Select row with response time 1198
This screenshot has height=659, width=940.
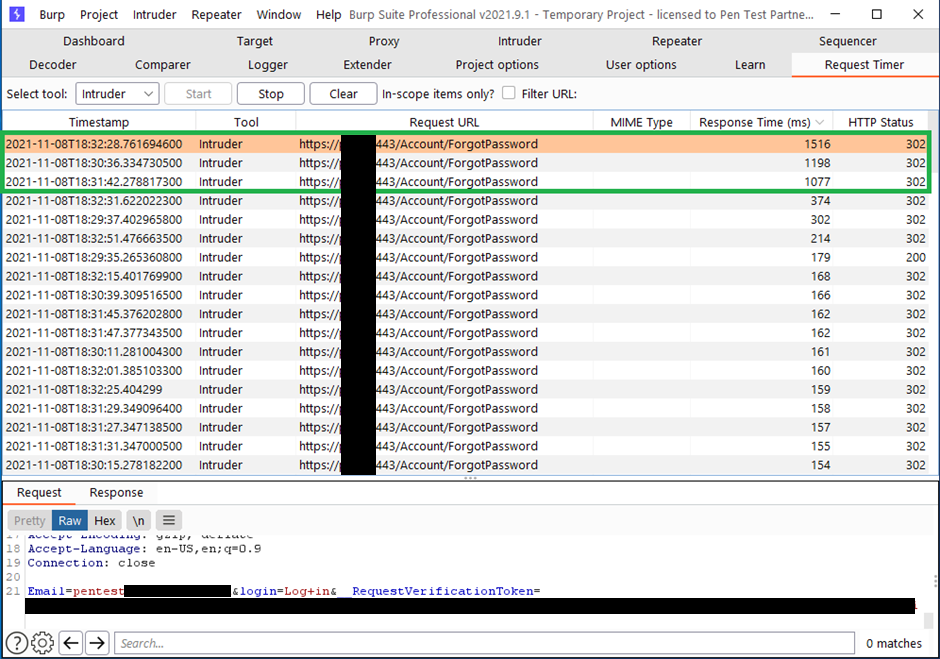coord(466,163)
